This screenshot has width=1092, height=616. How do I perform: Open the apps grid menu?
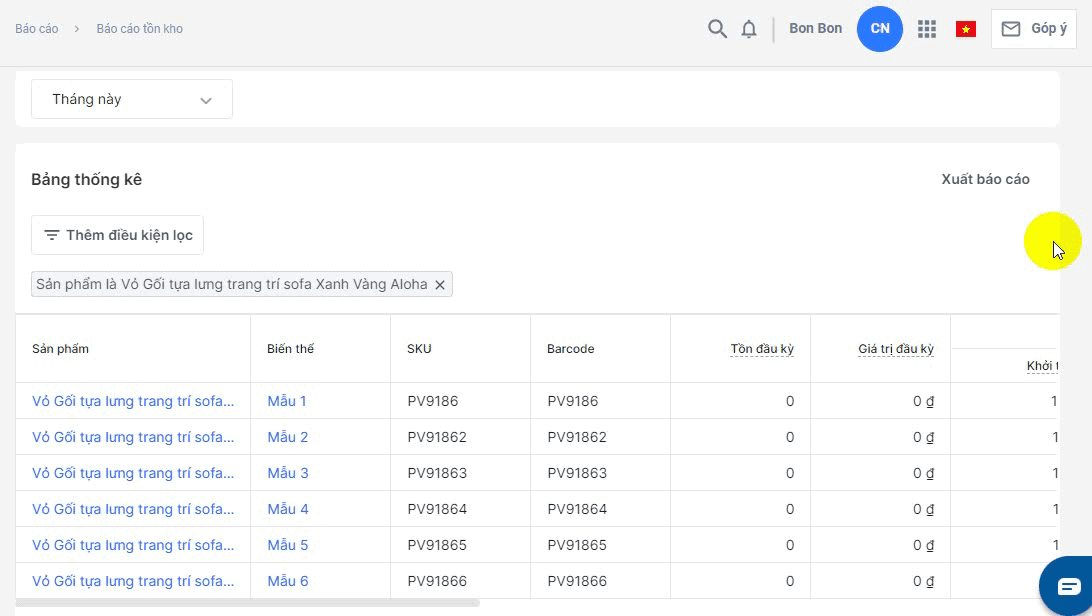click(x=927, y=29)
